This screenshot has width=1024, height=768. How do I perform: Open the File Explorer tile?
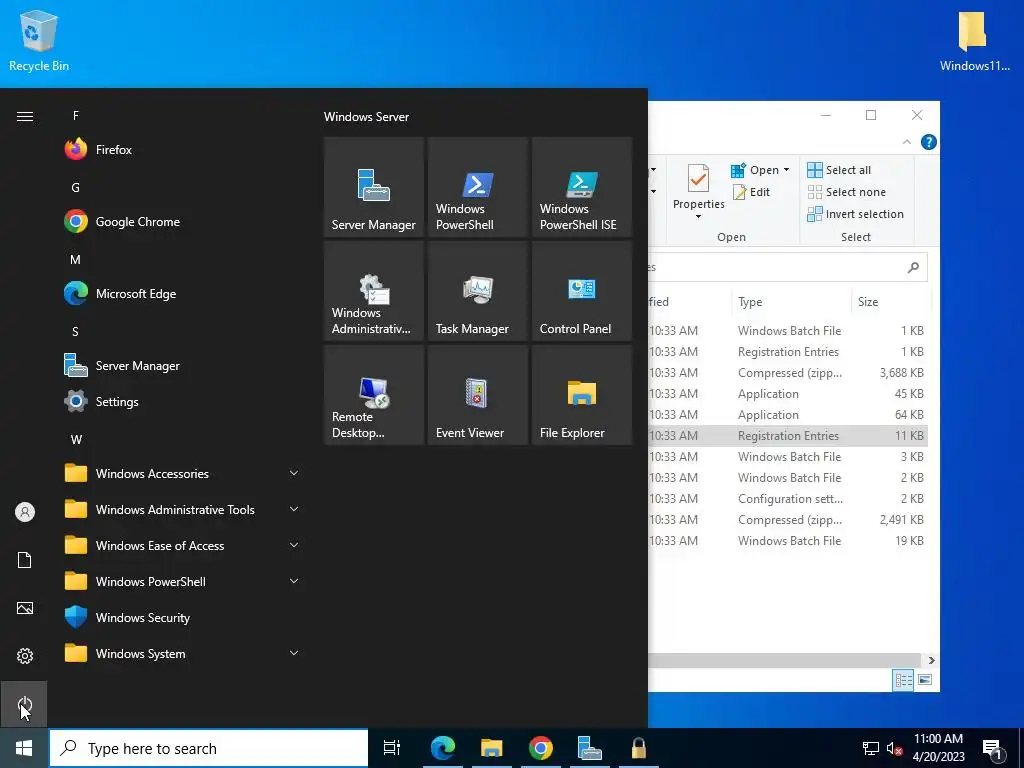582,395
